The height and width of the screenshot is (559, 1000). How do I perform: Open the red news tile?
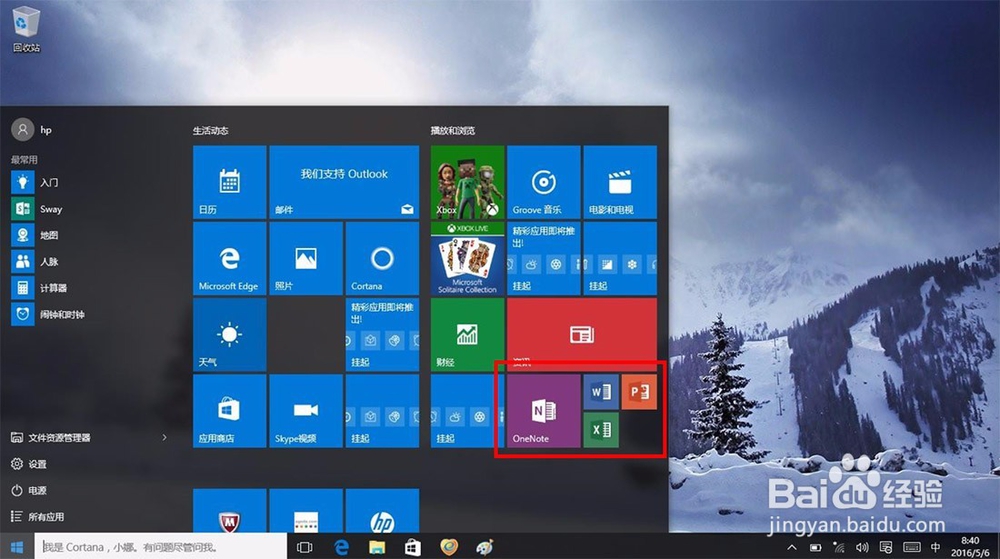click(582, 335)
